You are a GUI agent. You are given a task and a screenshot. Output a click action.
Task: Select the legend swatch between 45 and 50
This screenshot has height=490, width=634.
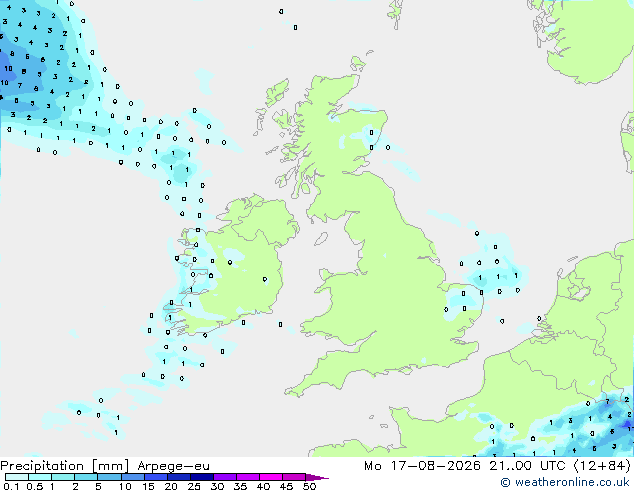pyautogui.click(x=294, y=477)
